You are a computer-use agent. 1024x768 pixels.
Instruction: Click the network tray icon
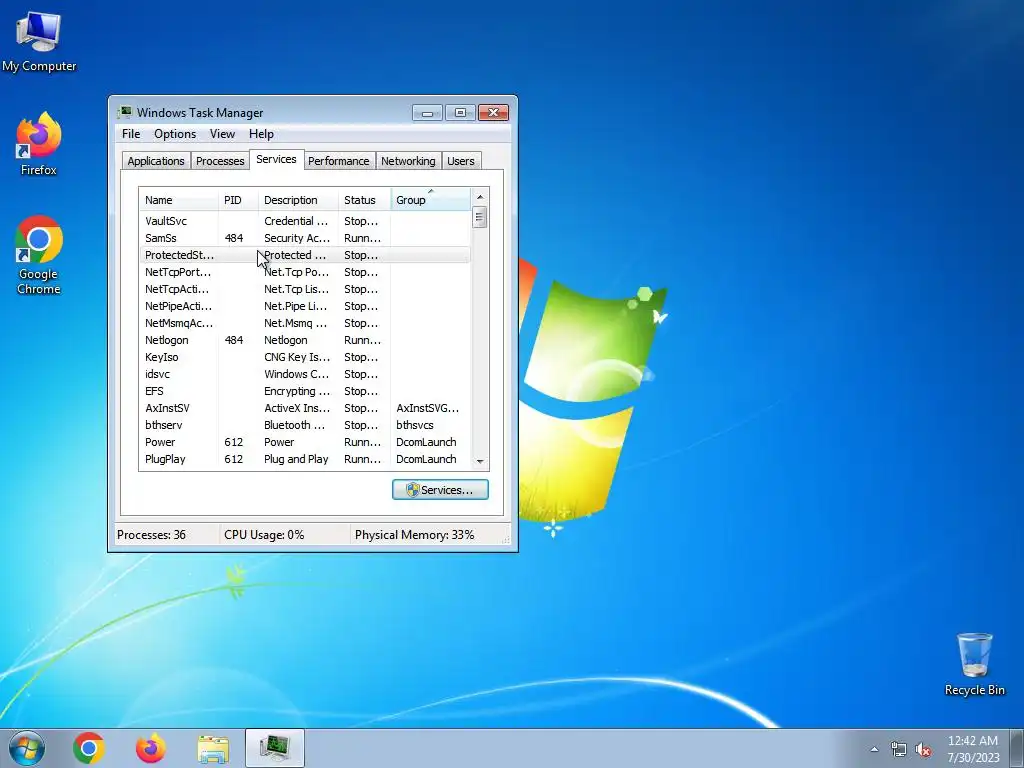899,749
